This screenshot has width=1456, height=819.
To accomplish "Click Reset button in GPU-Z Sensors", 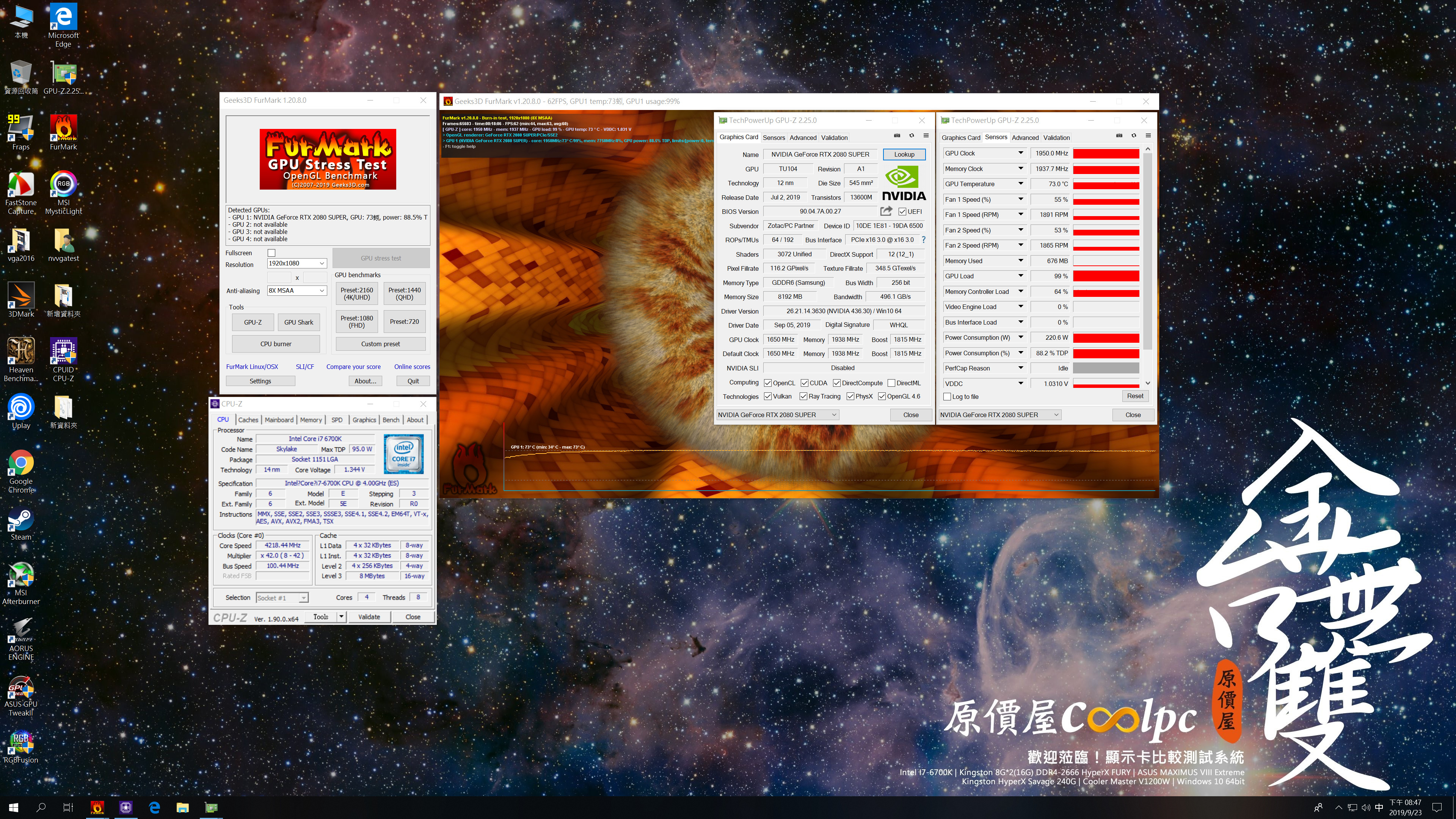I will pos(1135,396).
